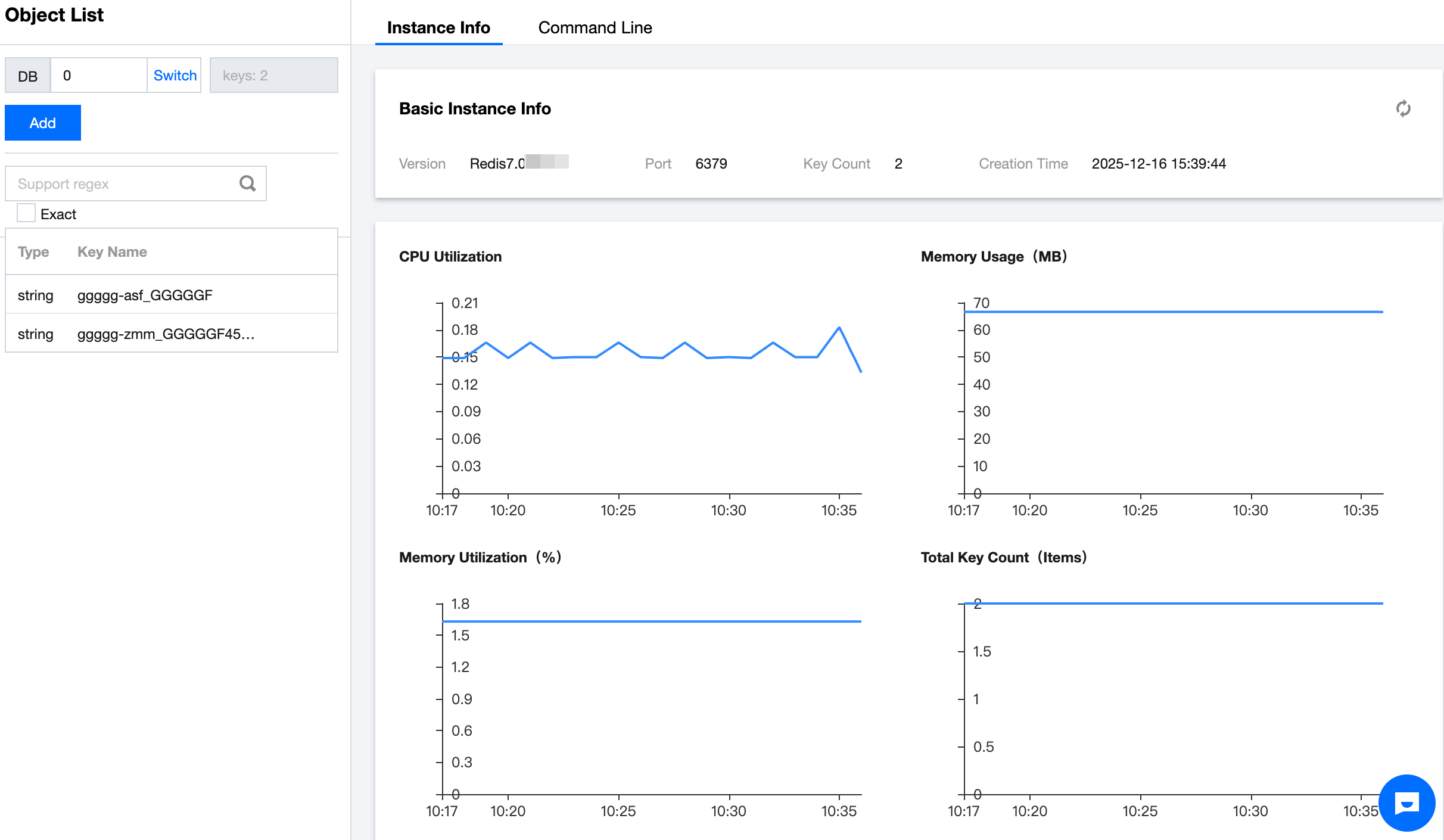Click the keys: 2 count box
1444x840 pixels.
[273, 75]
